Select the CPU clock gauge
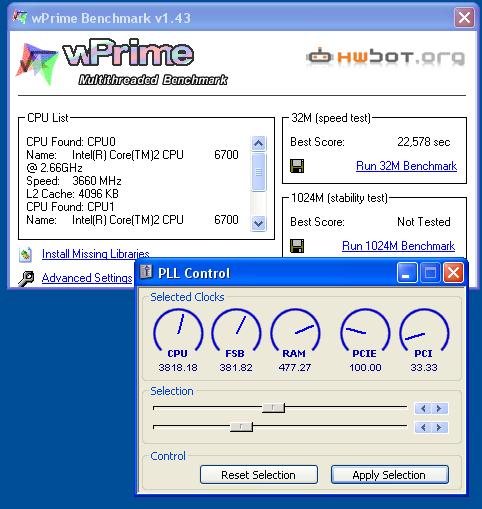 (178, 331)
